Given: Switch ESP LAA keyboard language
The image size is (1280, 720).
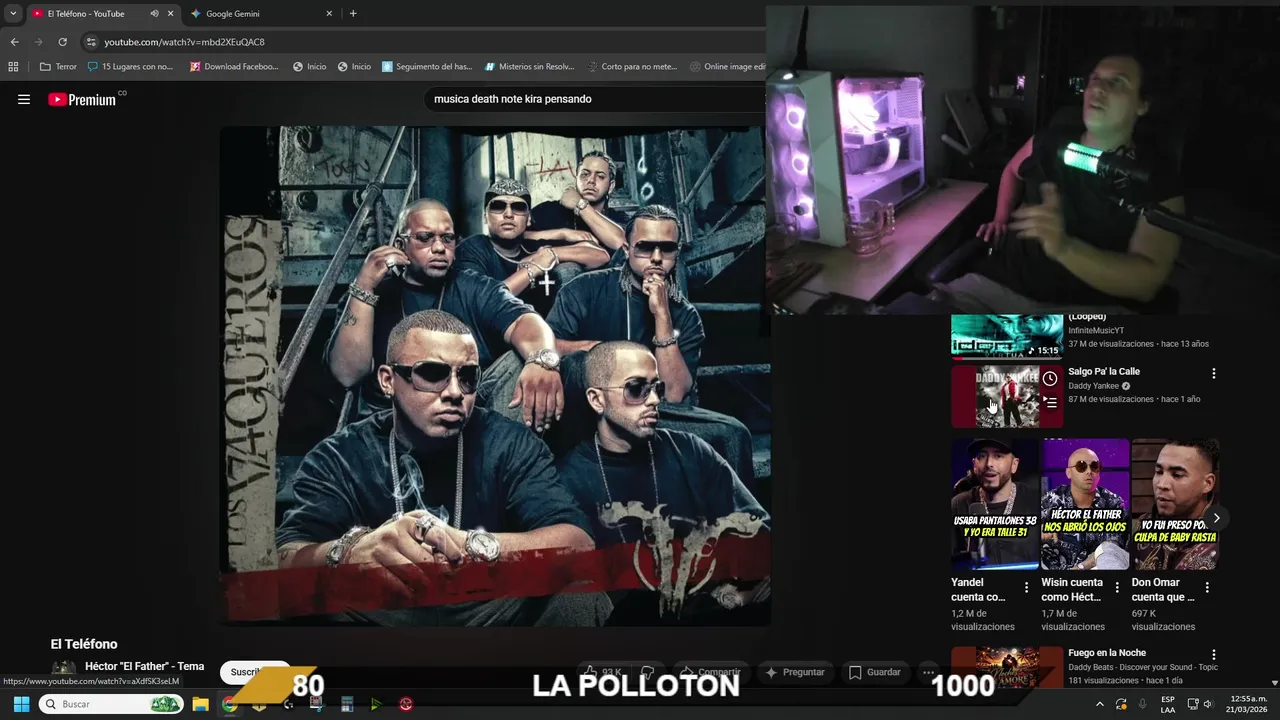Looking at the screenshot, I should [x=1168, y=704].
